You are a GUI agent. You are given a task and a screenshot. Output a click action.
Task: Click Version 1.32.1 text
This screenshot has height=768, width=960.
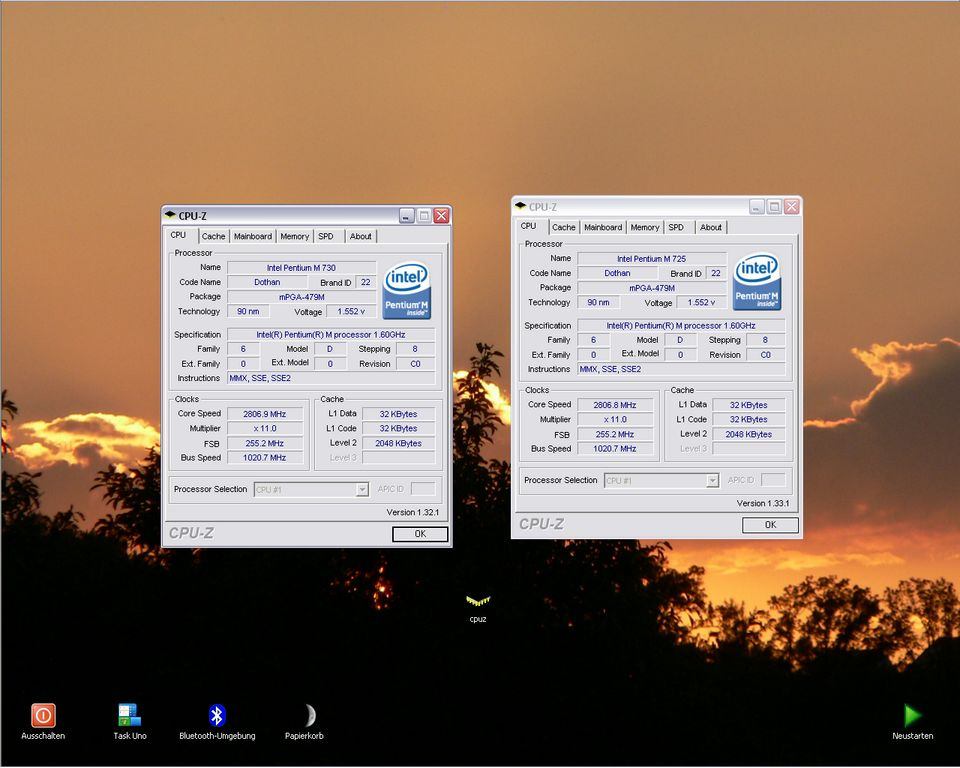[x=413, y=513]
